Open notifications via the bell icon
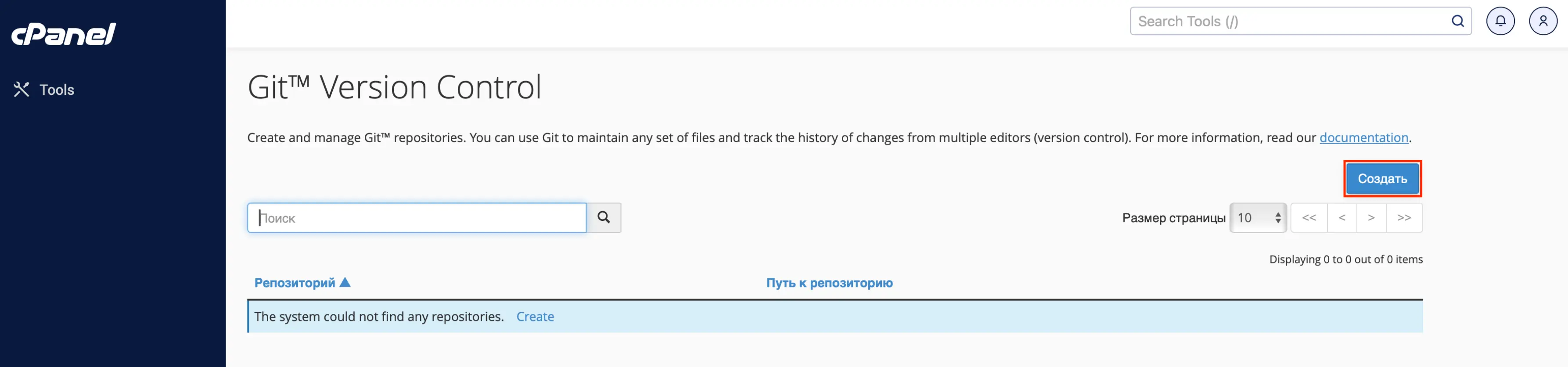Screen dimensions: 1568x367 pos(1500,20)
